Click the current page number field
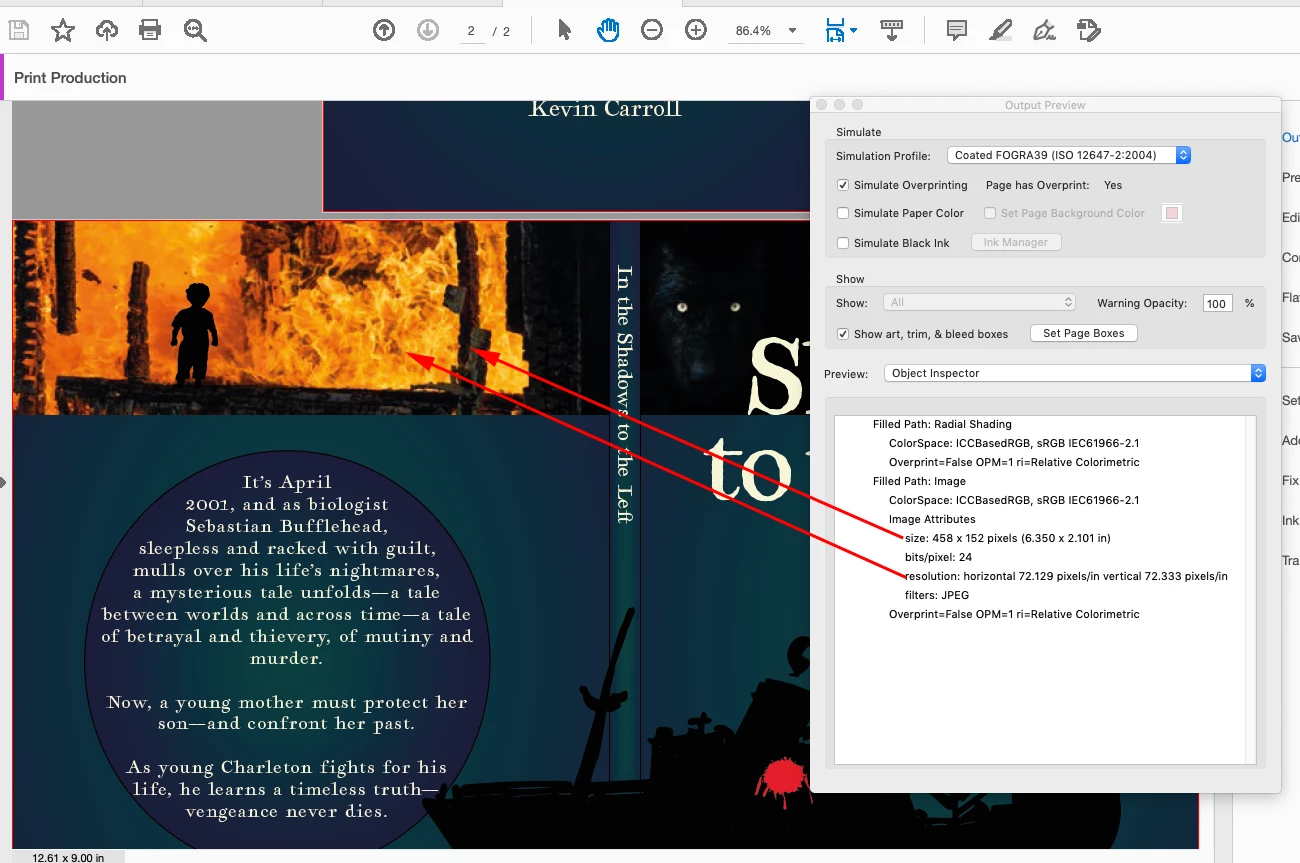This screenshot has height=863, width=1300. pos(470,32)
